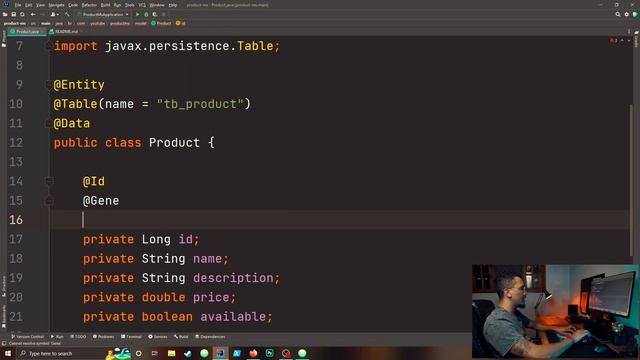Click the 'main' breadcrumb segment
Viewport: 640px width, 360px height.
tap(46, 23)
